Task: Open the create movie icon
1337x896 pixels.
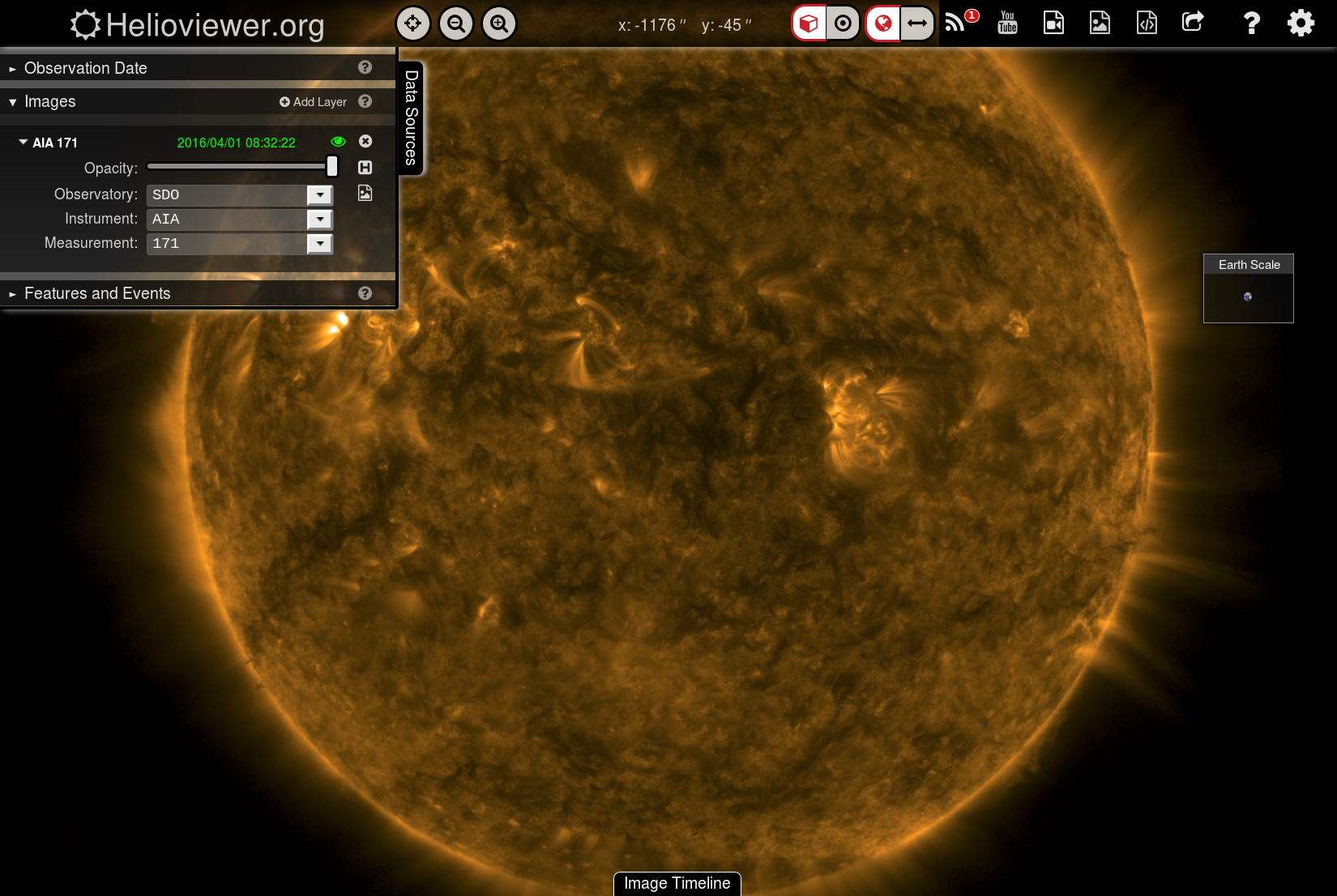Action: pyautogui.click(x=1053, y=23)
